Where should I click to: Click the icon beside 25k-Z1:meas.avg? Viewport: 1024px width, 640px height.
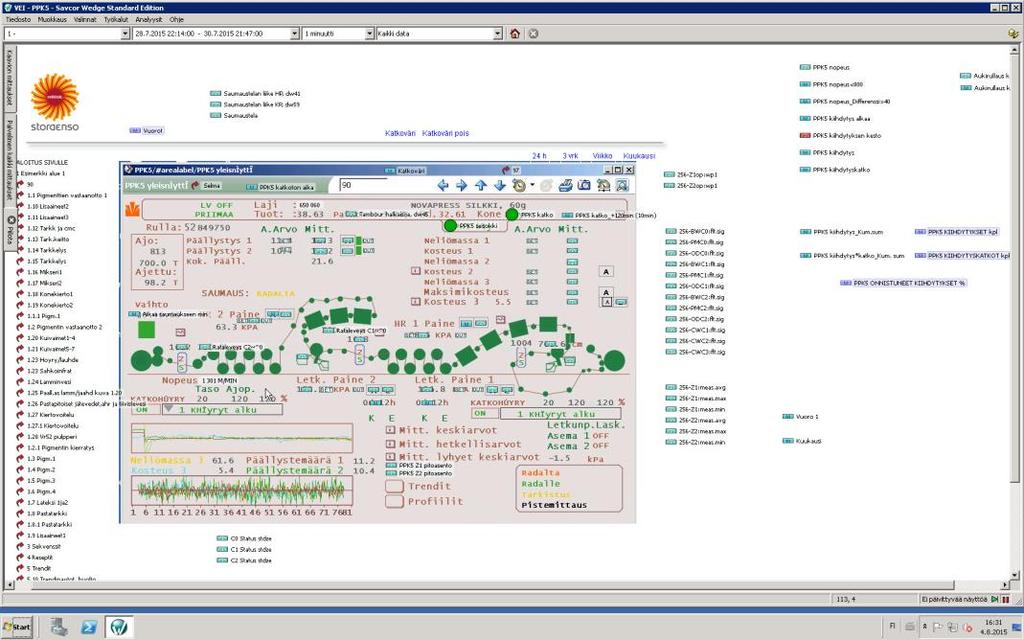point(671,388)
